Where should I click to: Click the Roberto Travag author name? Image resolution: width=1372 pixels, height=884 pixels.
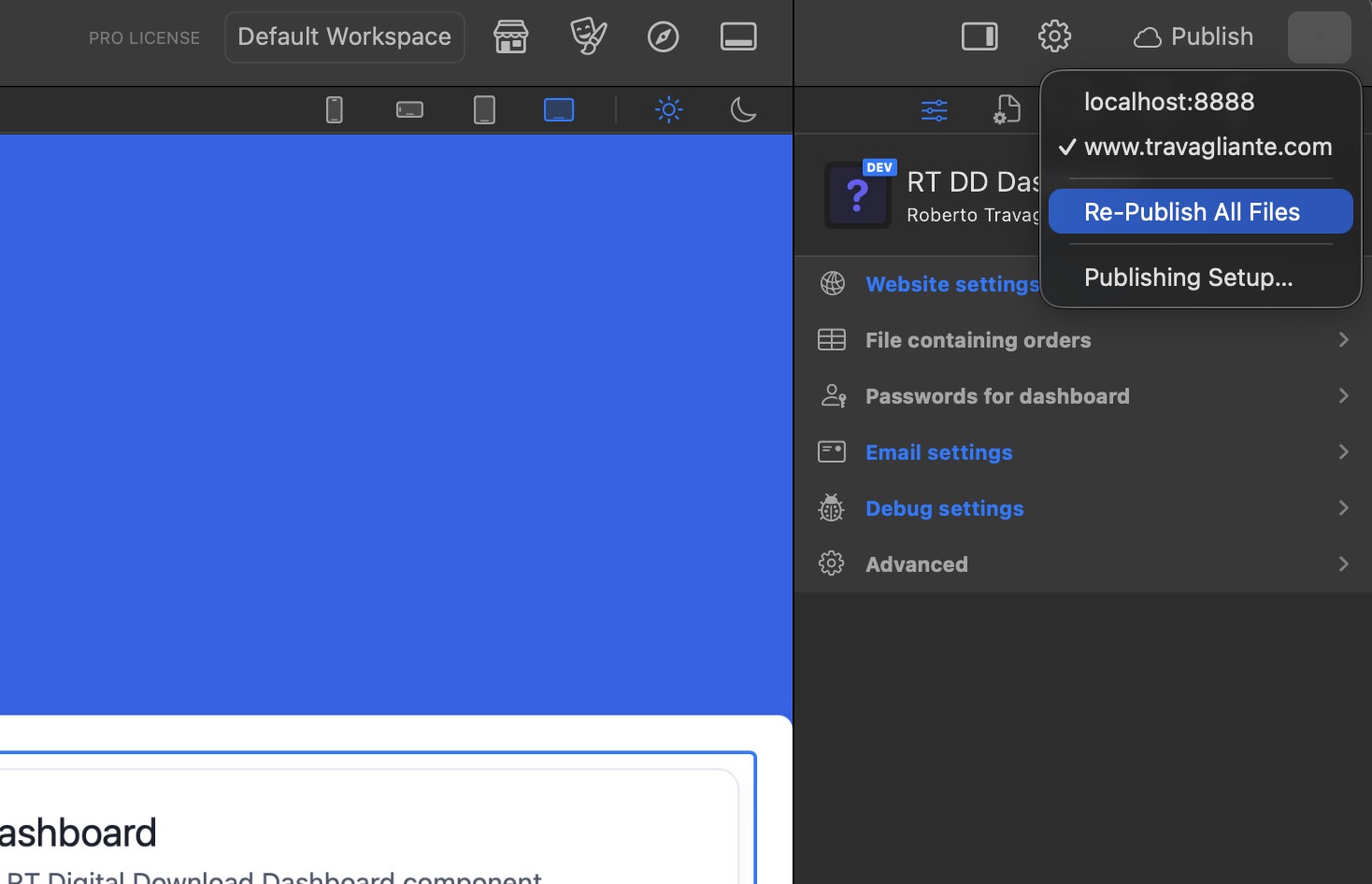(973, 215)
